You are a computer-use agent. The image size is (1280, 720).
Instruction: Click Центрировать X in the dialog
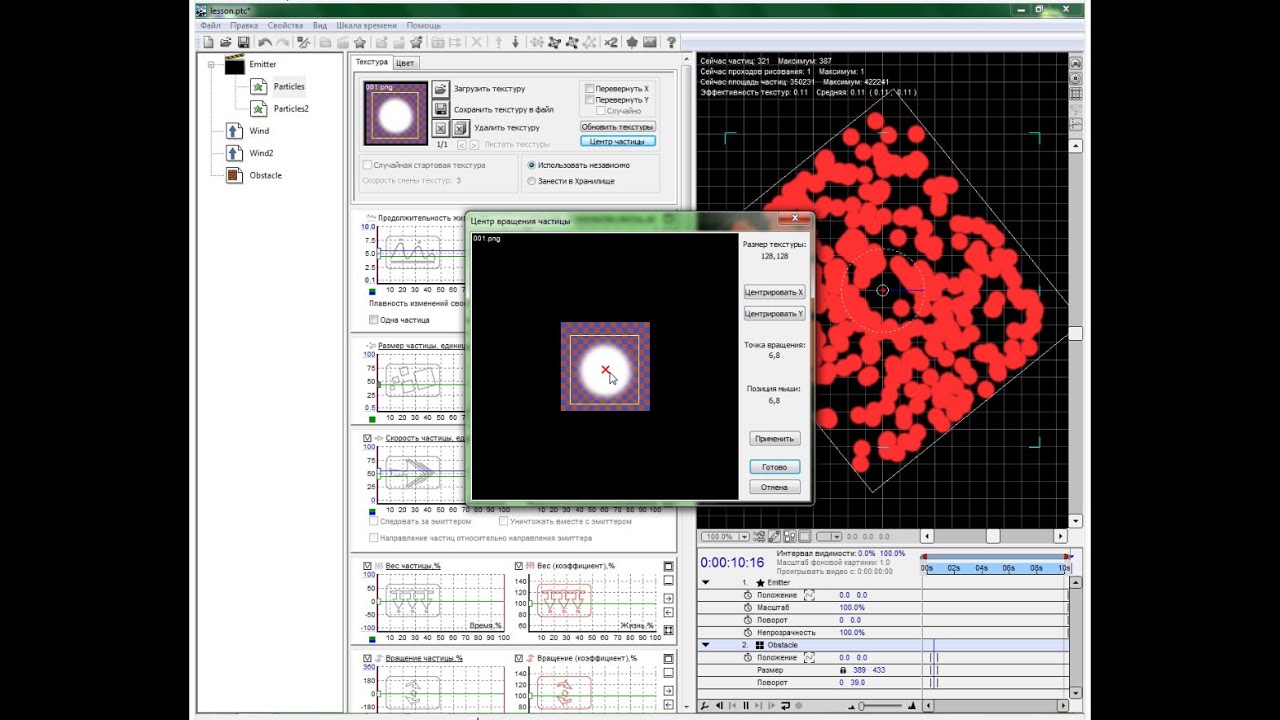[x=774, y=292]
